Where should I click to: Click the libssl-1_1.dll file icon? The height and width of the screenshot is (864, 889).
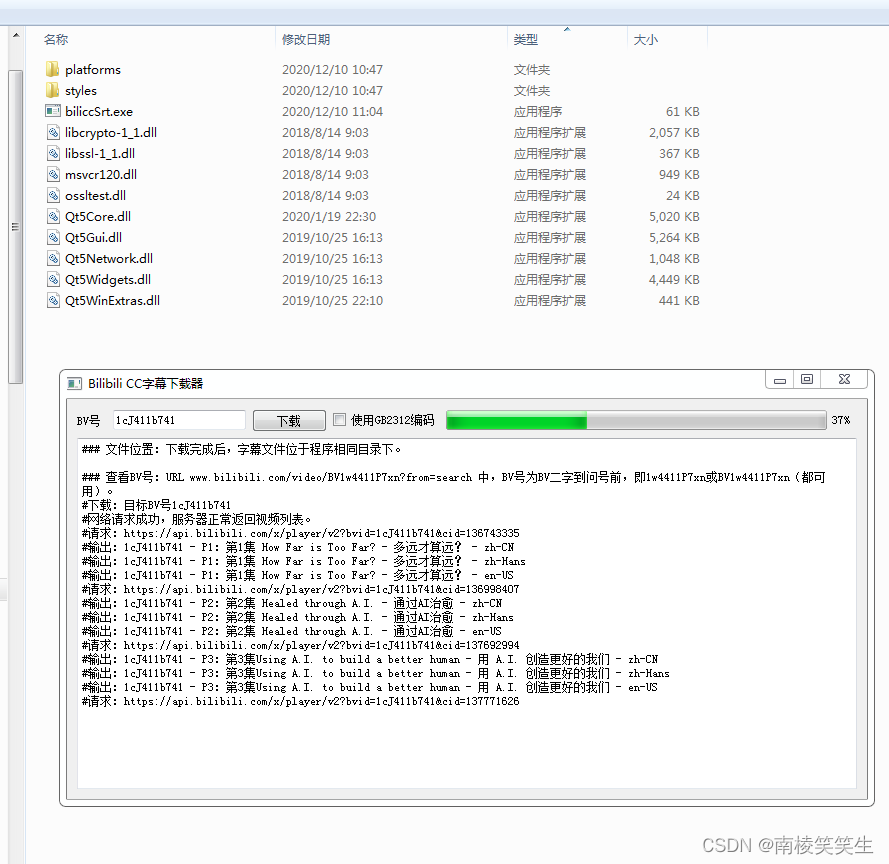(53, 153)
